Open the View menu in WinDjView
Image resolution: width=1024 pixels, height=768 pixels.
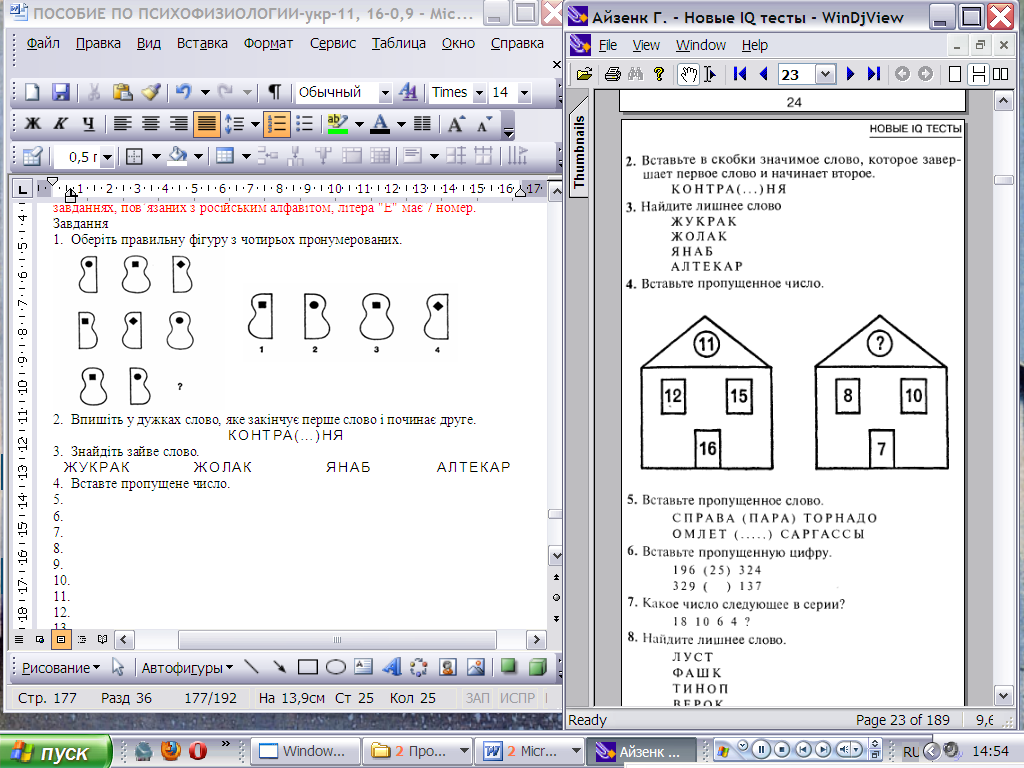click(x=646, y=45)
